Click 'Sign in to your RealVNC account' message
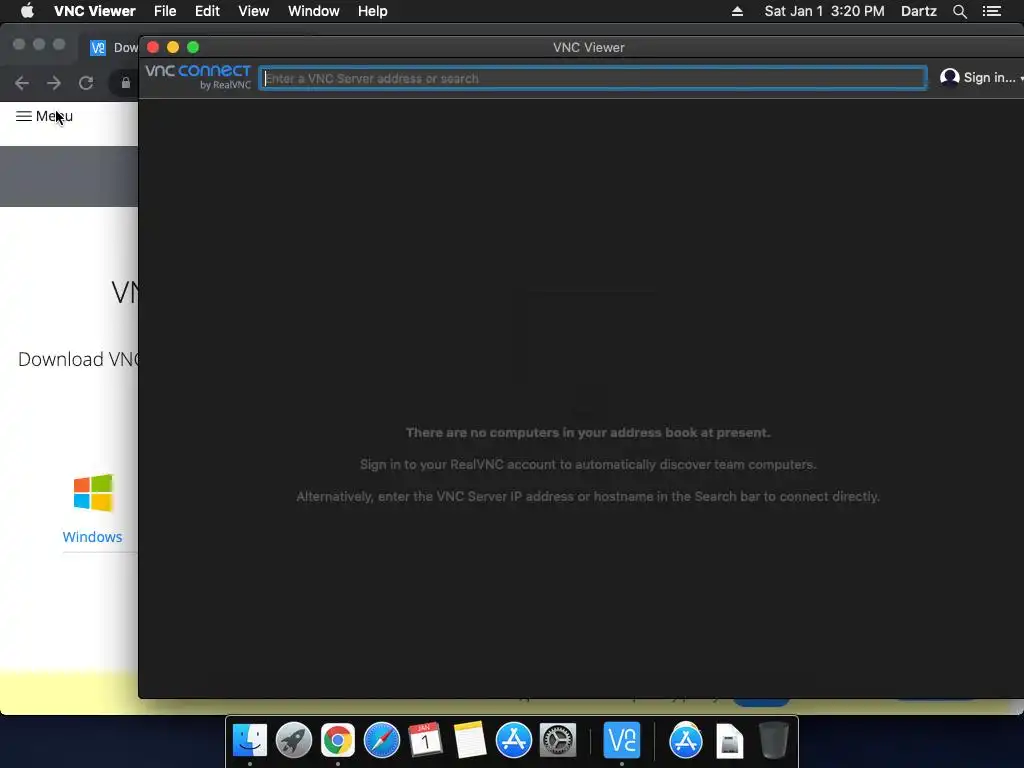 (588, 464)
